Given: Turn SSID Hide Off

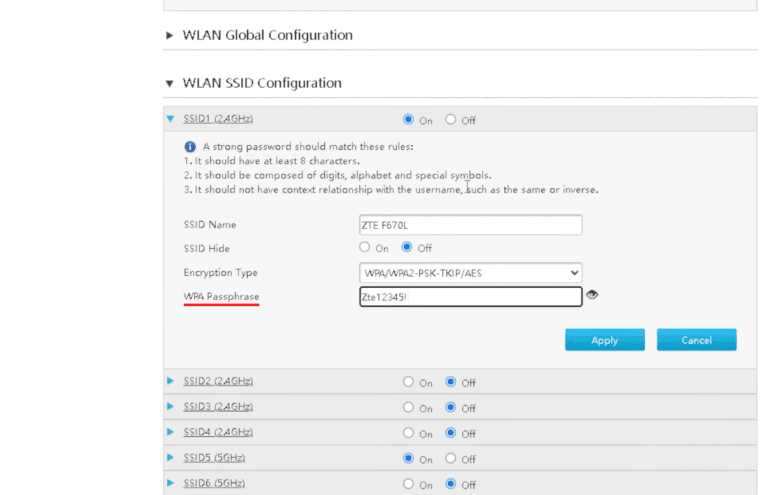Looking at the screenshot, I should pyautogui.click(x=407, y=247).
